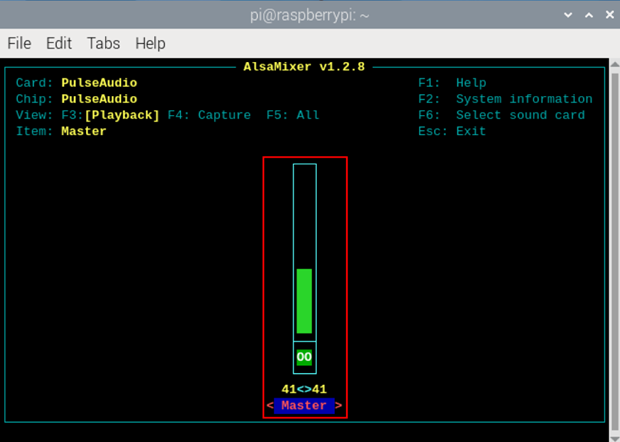Toggle the OO mute indicator for Master
Screen dimensions: 620x442
[x=304, y=357]
